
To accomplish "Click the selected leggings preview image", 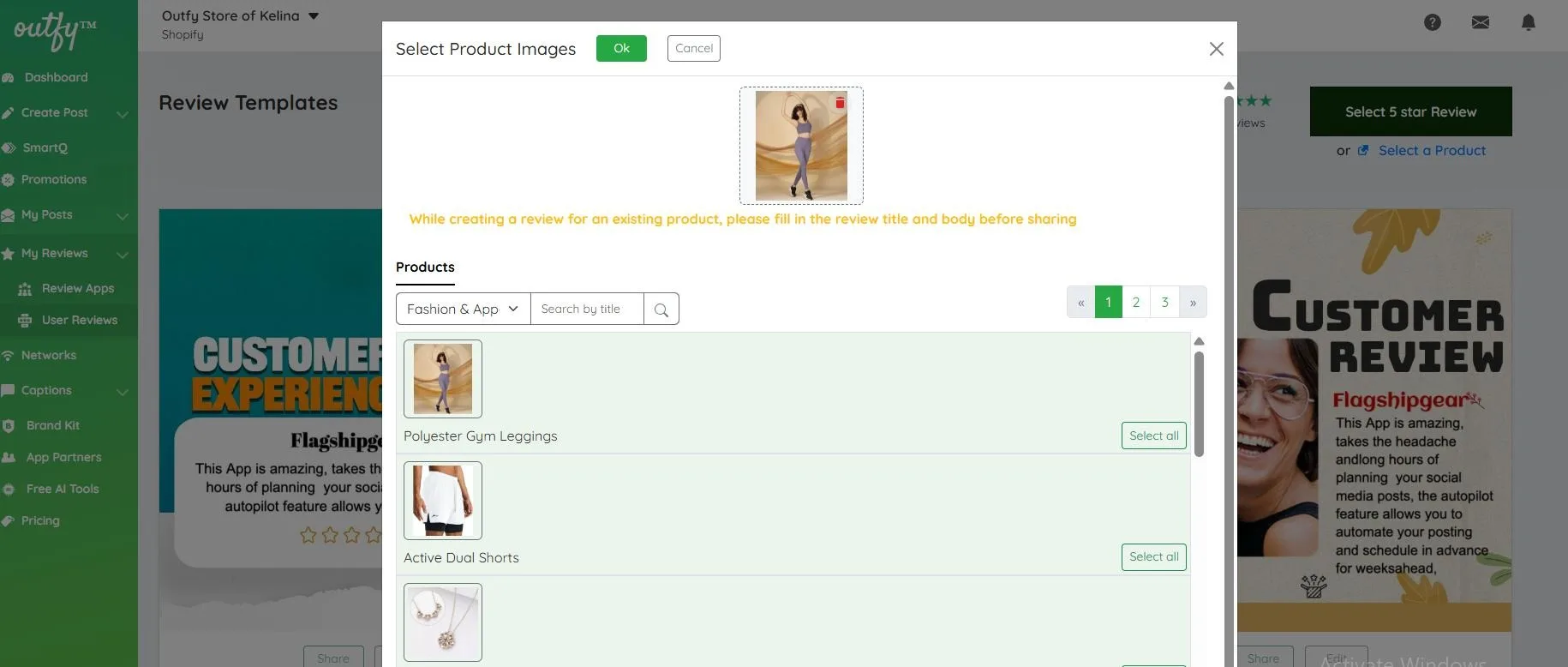I will [x=801, y=146].
